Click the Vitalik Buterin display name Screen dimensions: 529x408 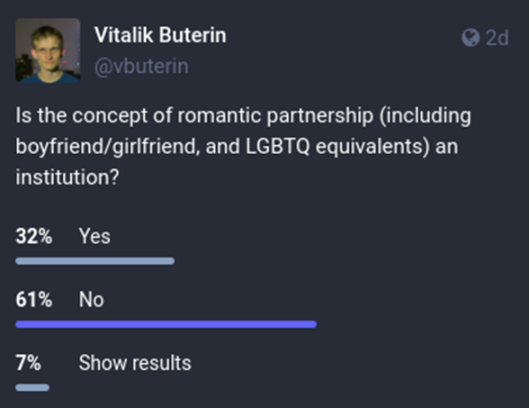160,35
